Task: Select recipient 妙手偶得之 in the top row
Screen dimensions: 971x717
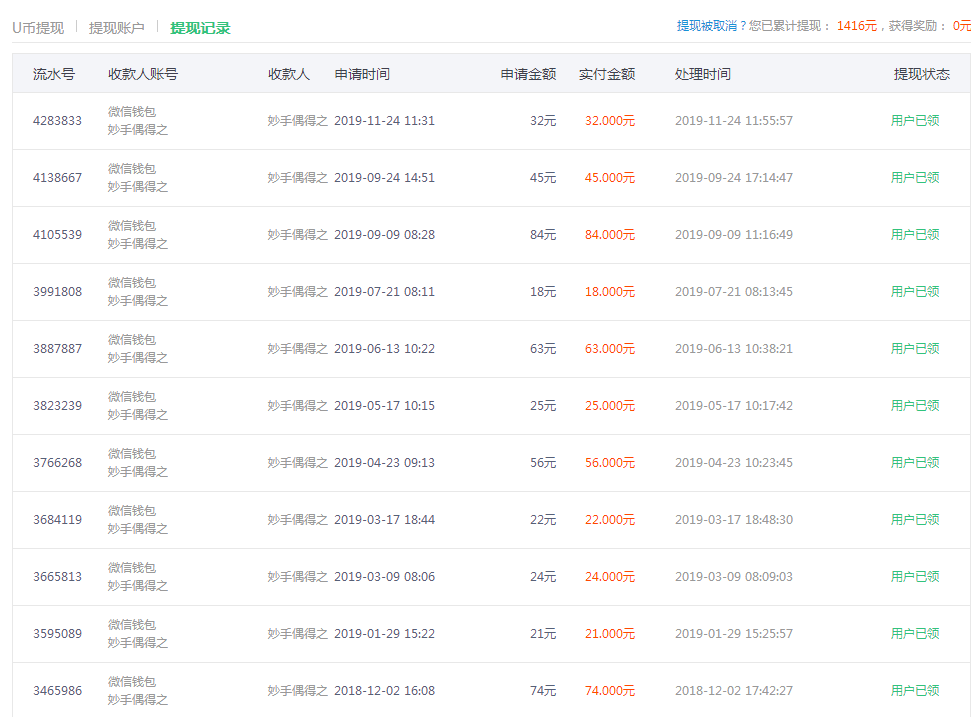Action: pos(298,121)
